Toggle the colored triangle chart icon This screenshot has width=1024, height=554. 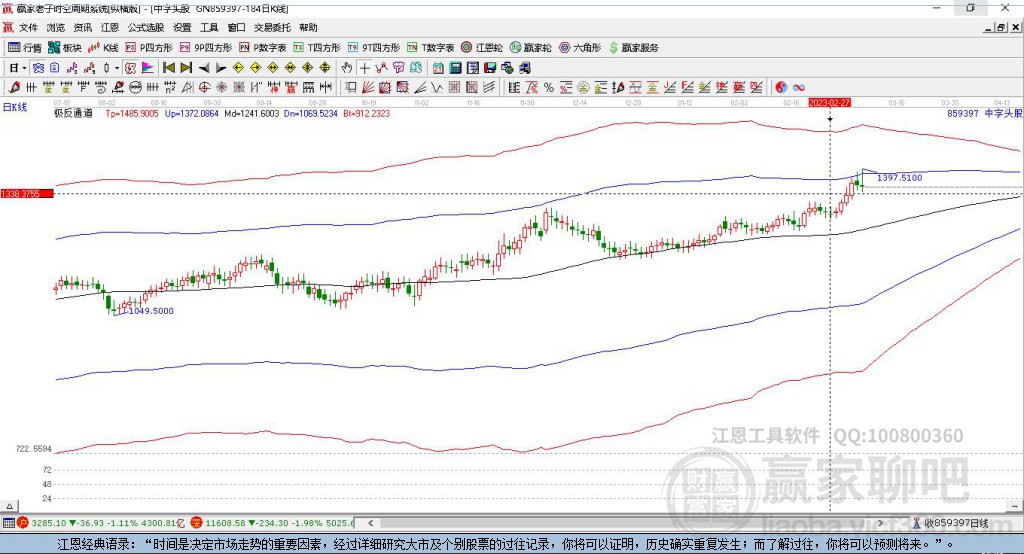(x=148, y=68)
